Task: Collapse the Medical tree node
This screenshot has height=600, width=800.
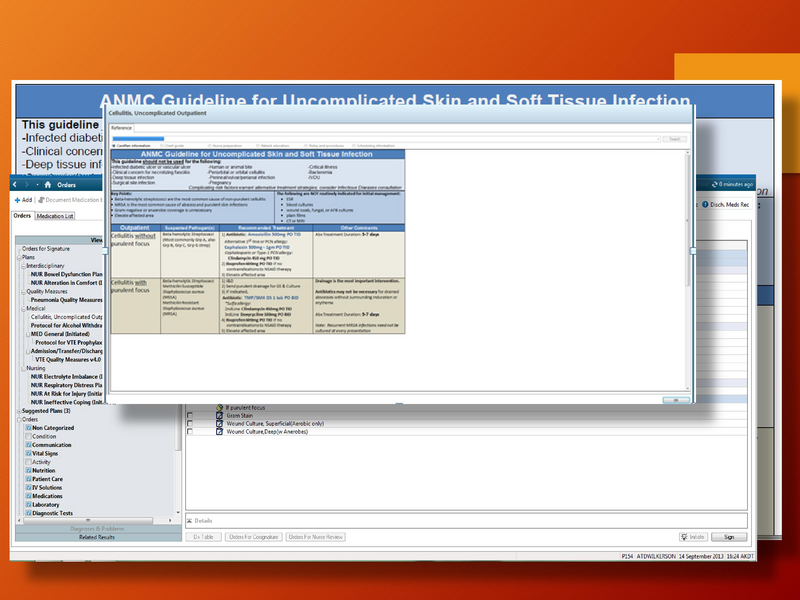Action: tap(23, 309)
